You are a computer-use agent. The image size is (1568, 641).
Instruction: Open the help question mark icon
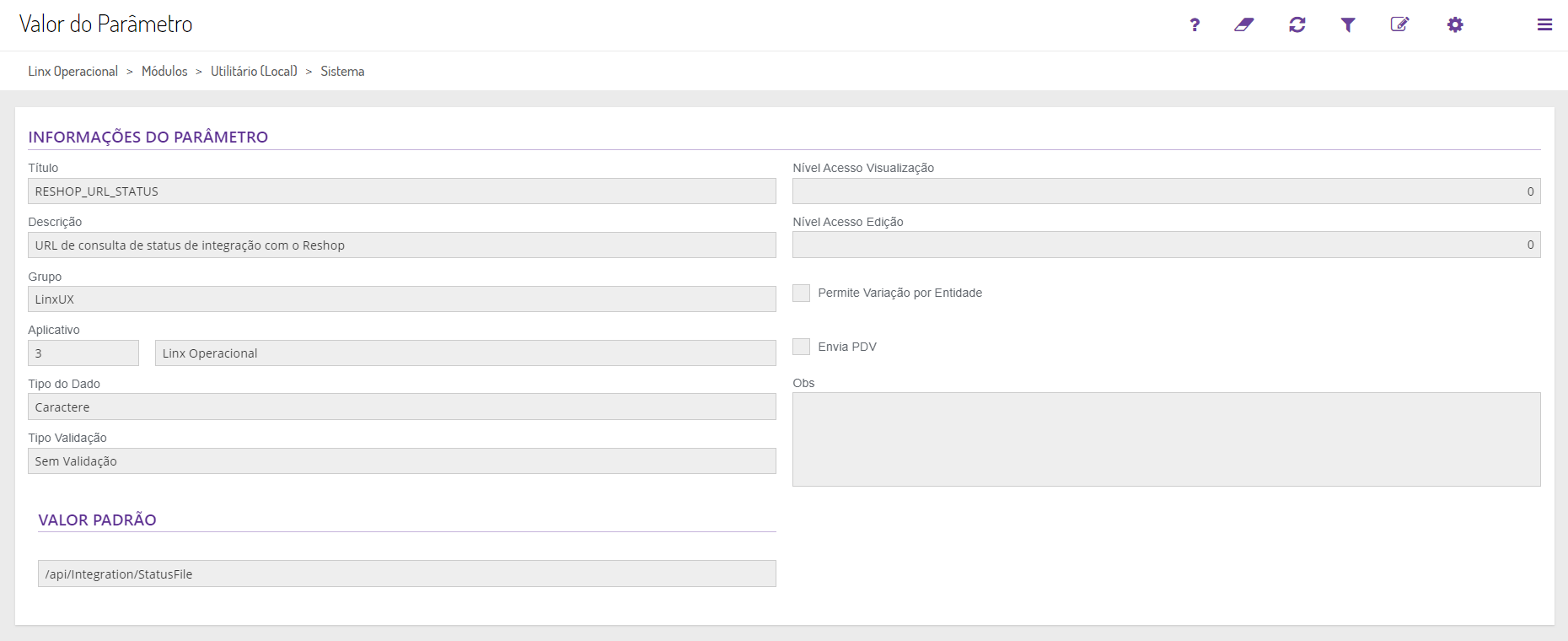point(1195,24)
